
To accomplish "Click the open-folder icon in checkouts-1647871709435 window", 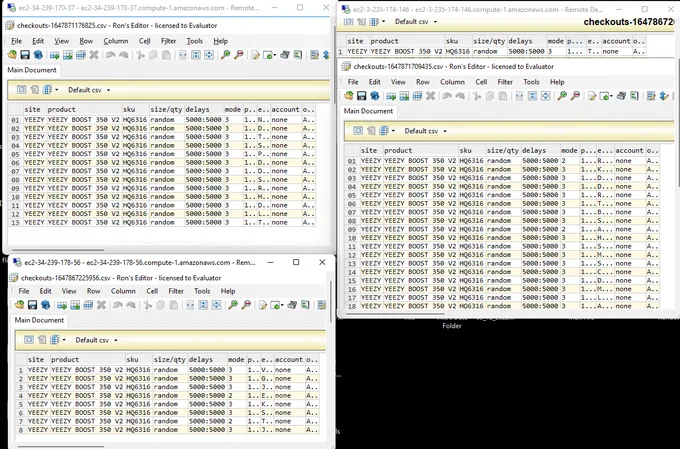I will coord(348,96).
